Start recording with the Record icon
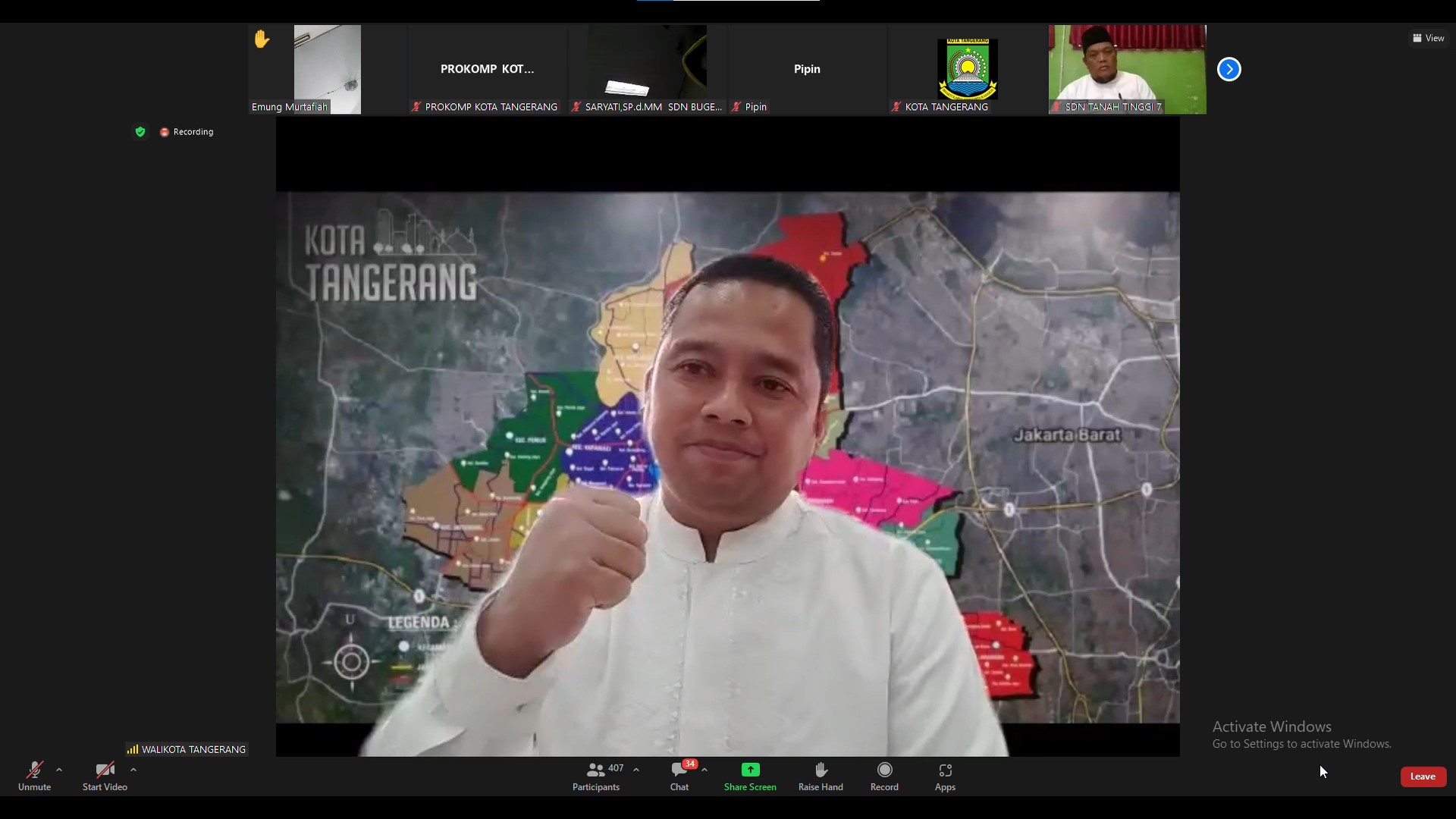Viewport: 1456px width, 819px height. pos(884,770)
